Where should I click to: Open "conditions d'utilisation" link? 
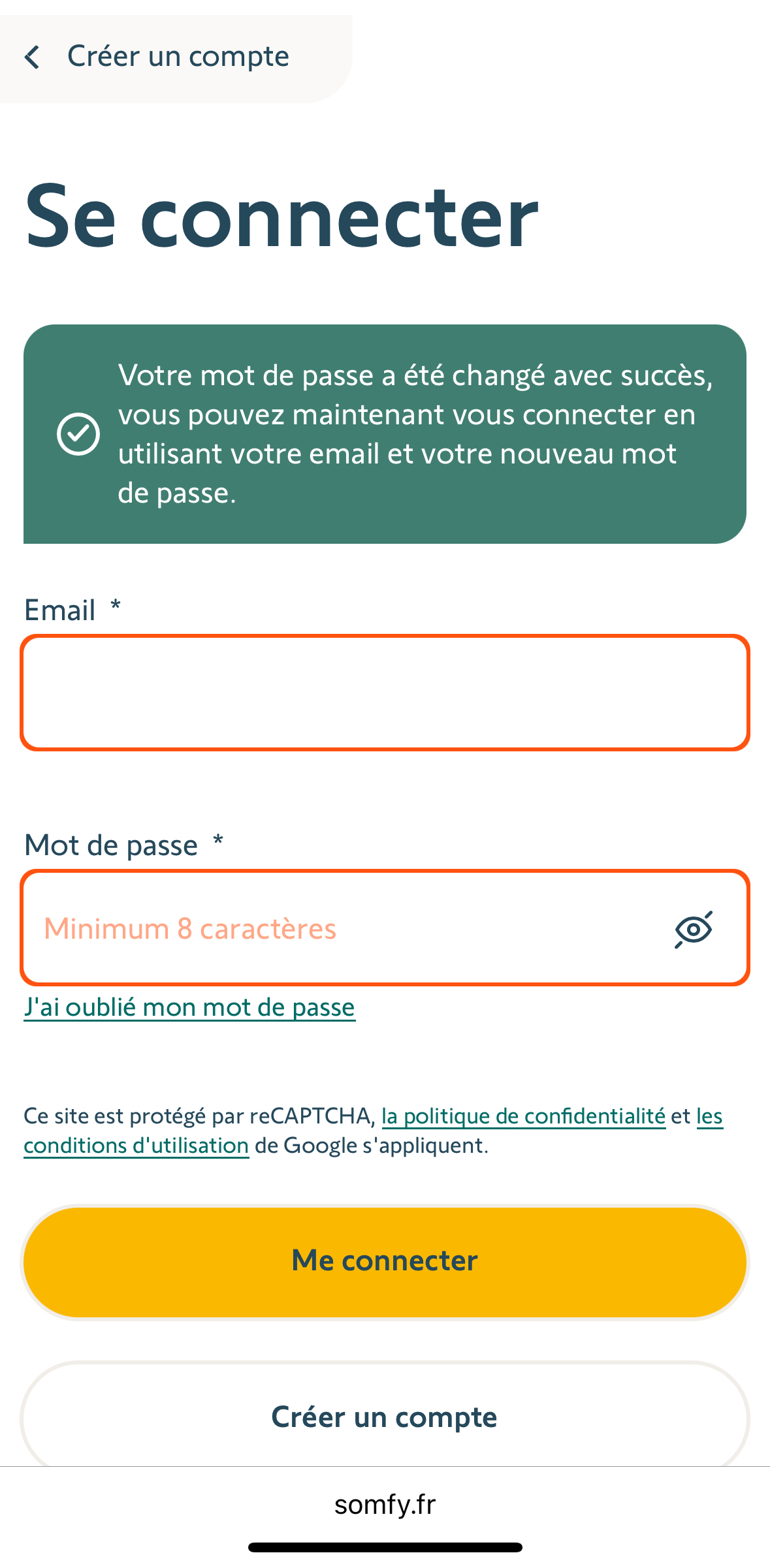pos(136,1146)
